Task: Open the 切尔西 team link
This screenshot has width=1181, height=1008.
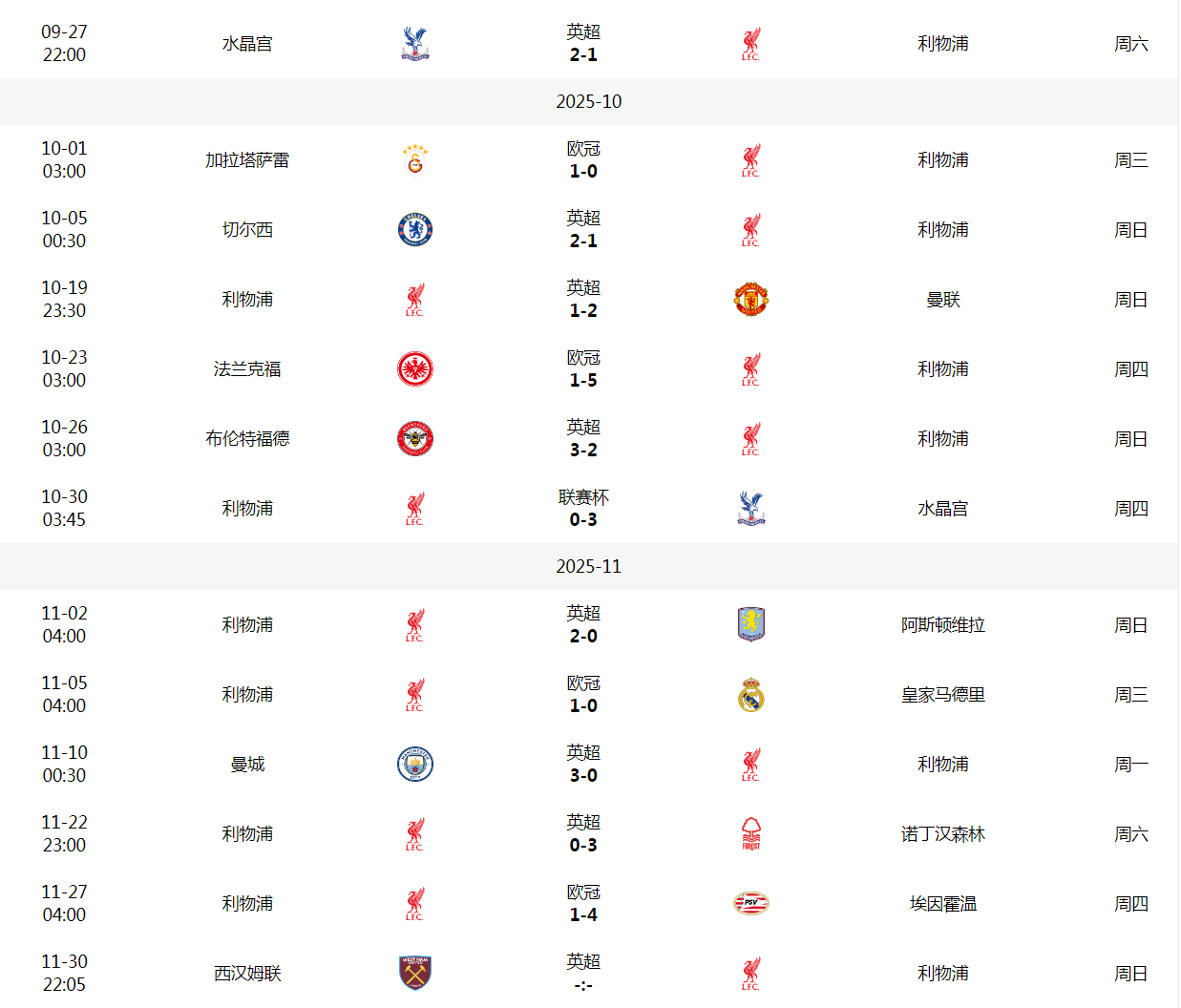Action: click(247, 230)
